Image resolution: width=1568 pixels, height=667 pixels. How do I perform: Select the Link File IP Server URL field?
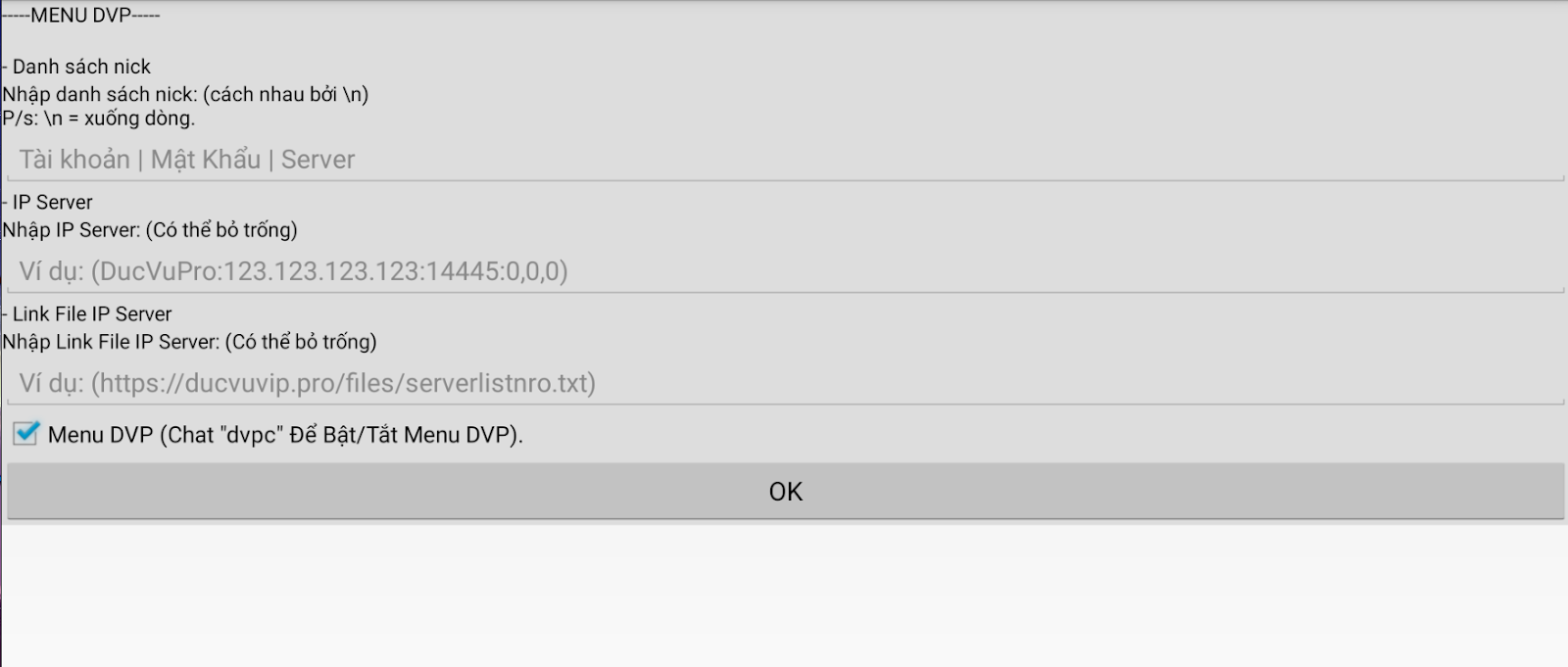(784, 383)
